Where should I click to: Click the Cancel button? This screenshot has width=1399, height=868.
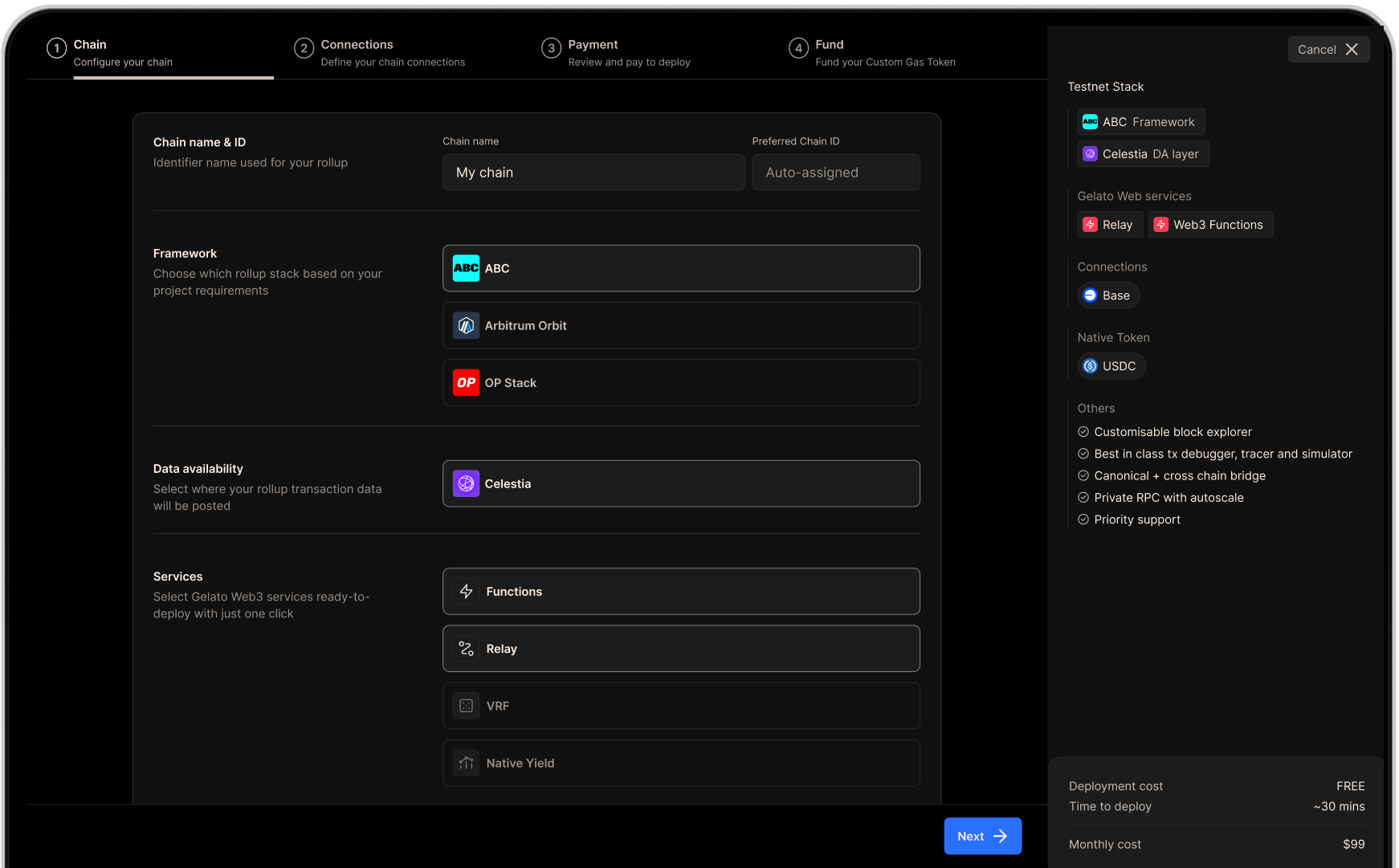tap(1328, 50)
